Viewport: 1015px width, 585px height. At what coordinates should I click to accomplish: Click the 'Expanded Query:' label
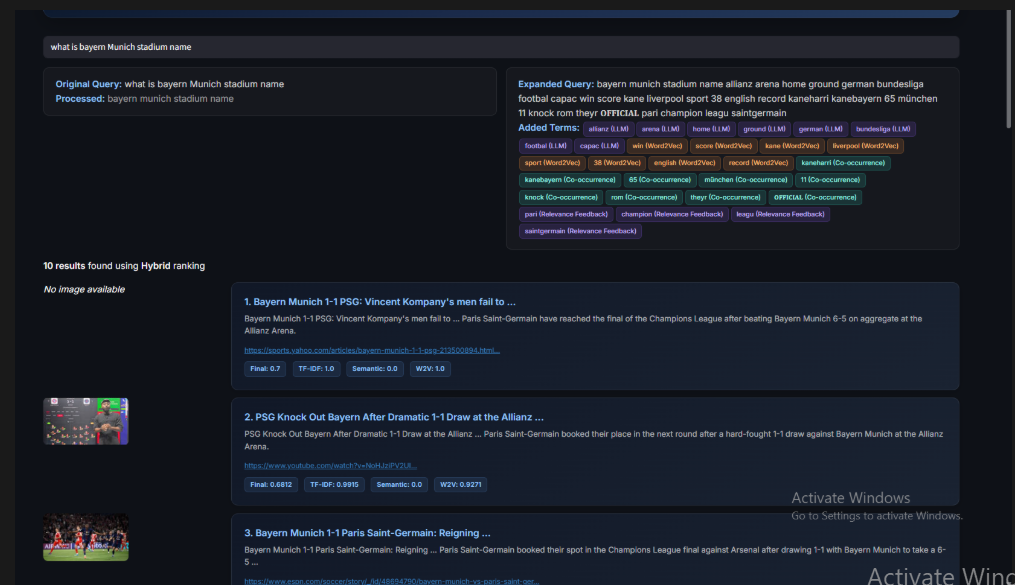click(x=555, y=84)
